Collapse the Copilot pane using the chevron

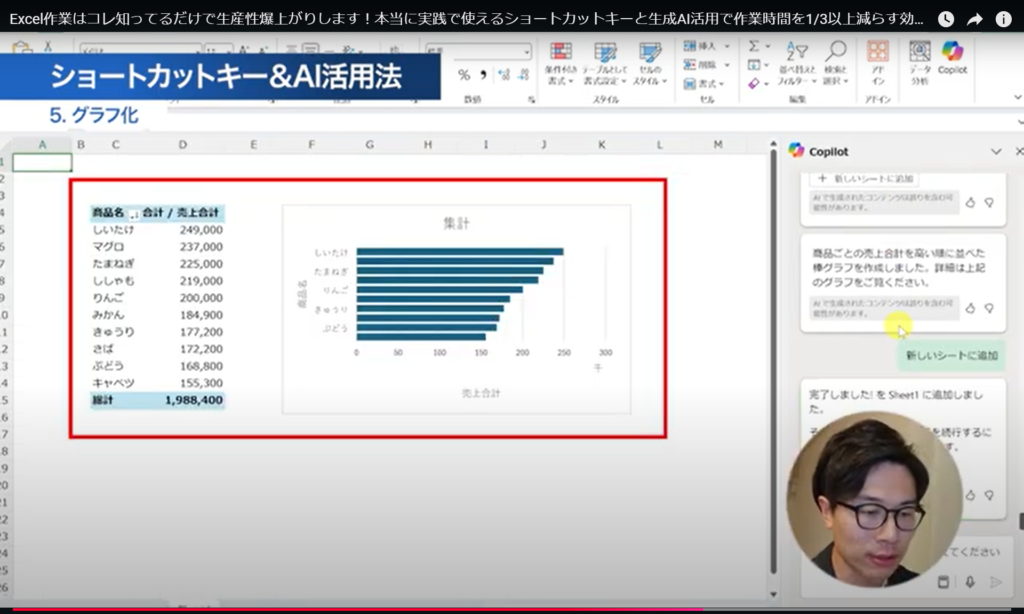coord(995,151)
